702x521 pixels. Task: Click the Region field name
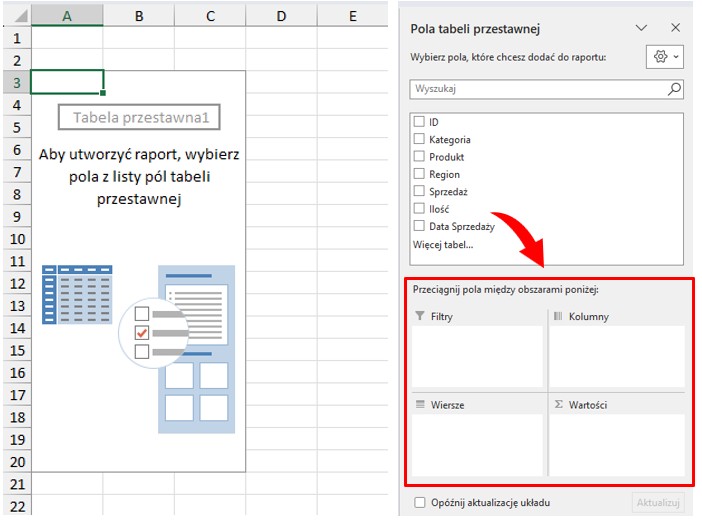coord(444,175)
